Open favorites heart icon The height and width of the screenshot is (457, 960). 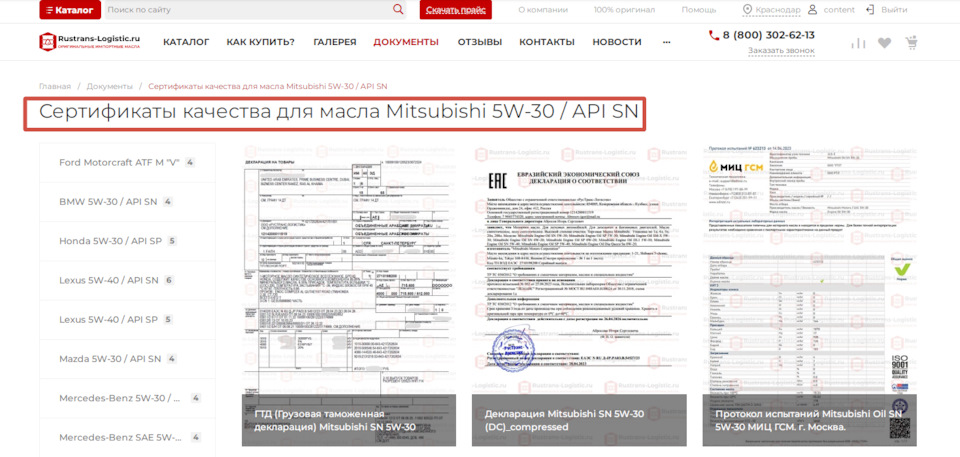pyautogui.click(x=884, y=43)
